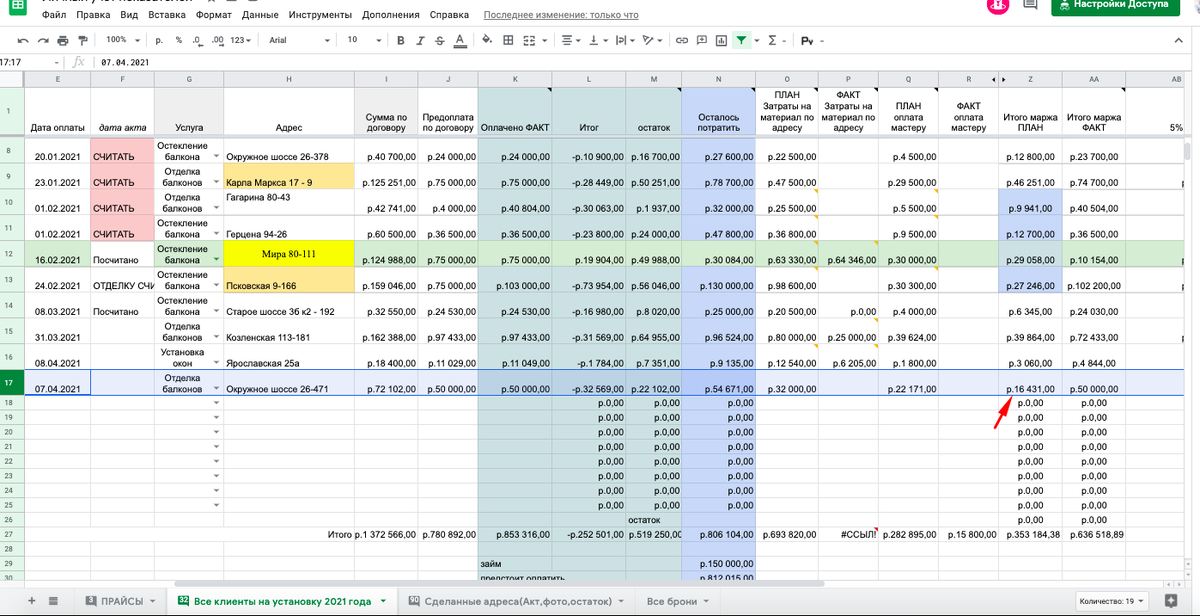Open Услуга dropdown in row 17

coord(217,388)
